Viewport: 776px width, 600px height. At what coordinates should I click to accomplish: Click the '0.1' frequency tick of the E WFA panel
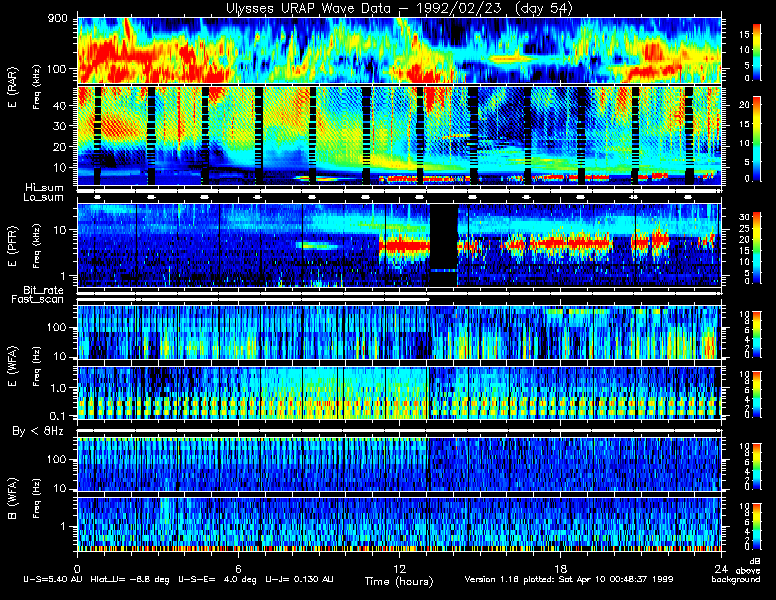[57, 416]
